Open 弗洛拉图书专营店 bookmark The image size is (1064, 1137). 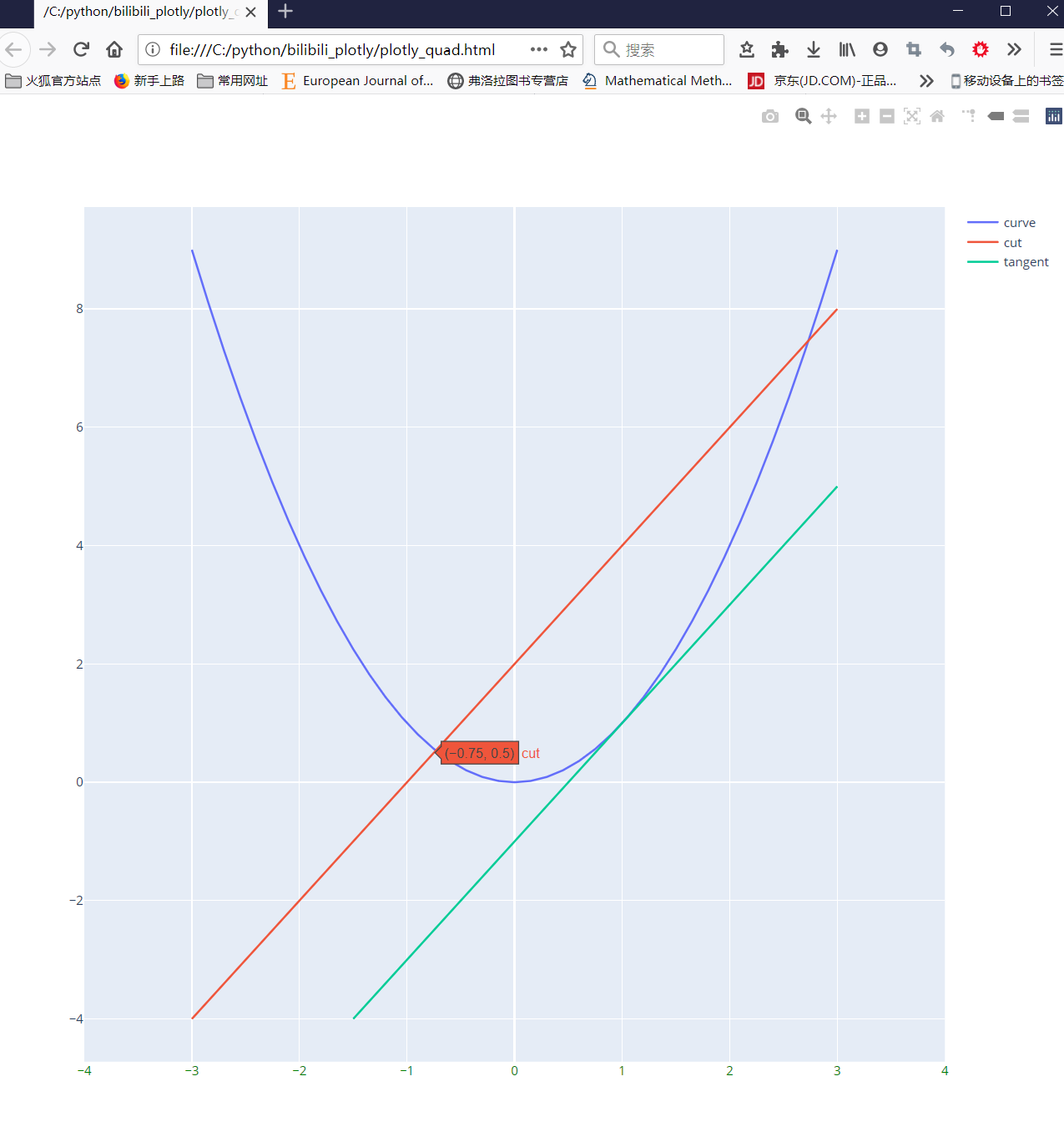pos(508,80)
